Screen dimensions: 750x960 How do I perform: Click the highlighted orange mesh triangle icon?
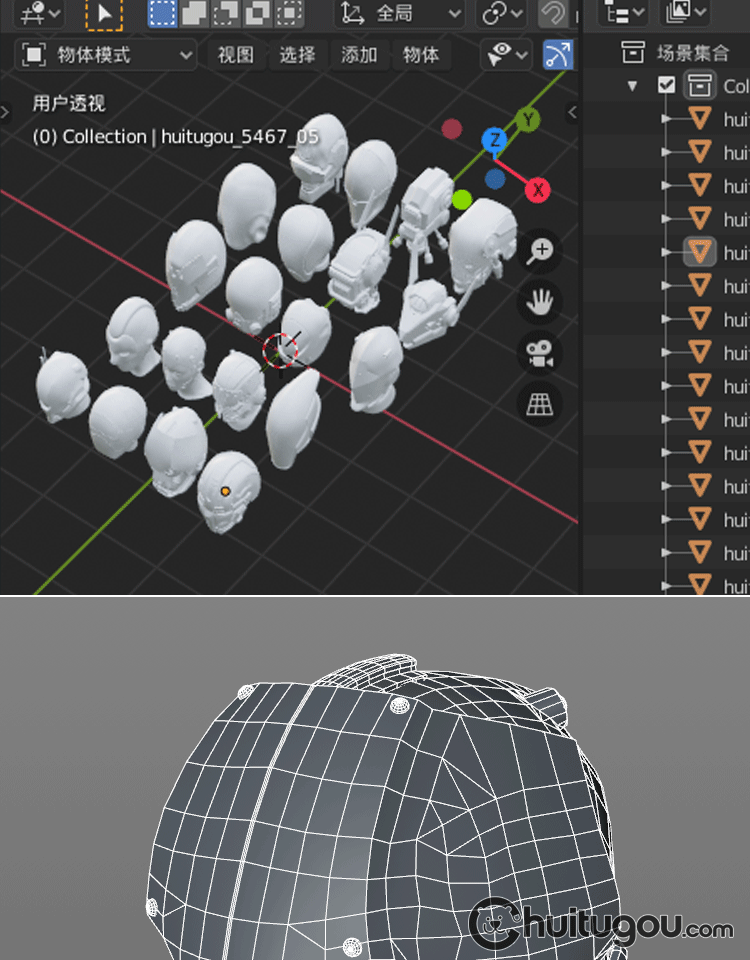(x=699, y=252)
